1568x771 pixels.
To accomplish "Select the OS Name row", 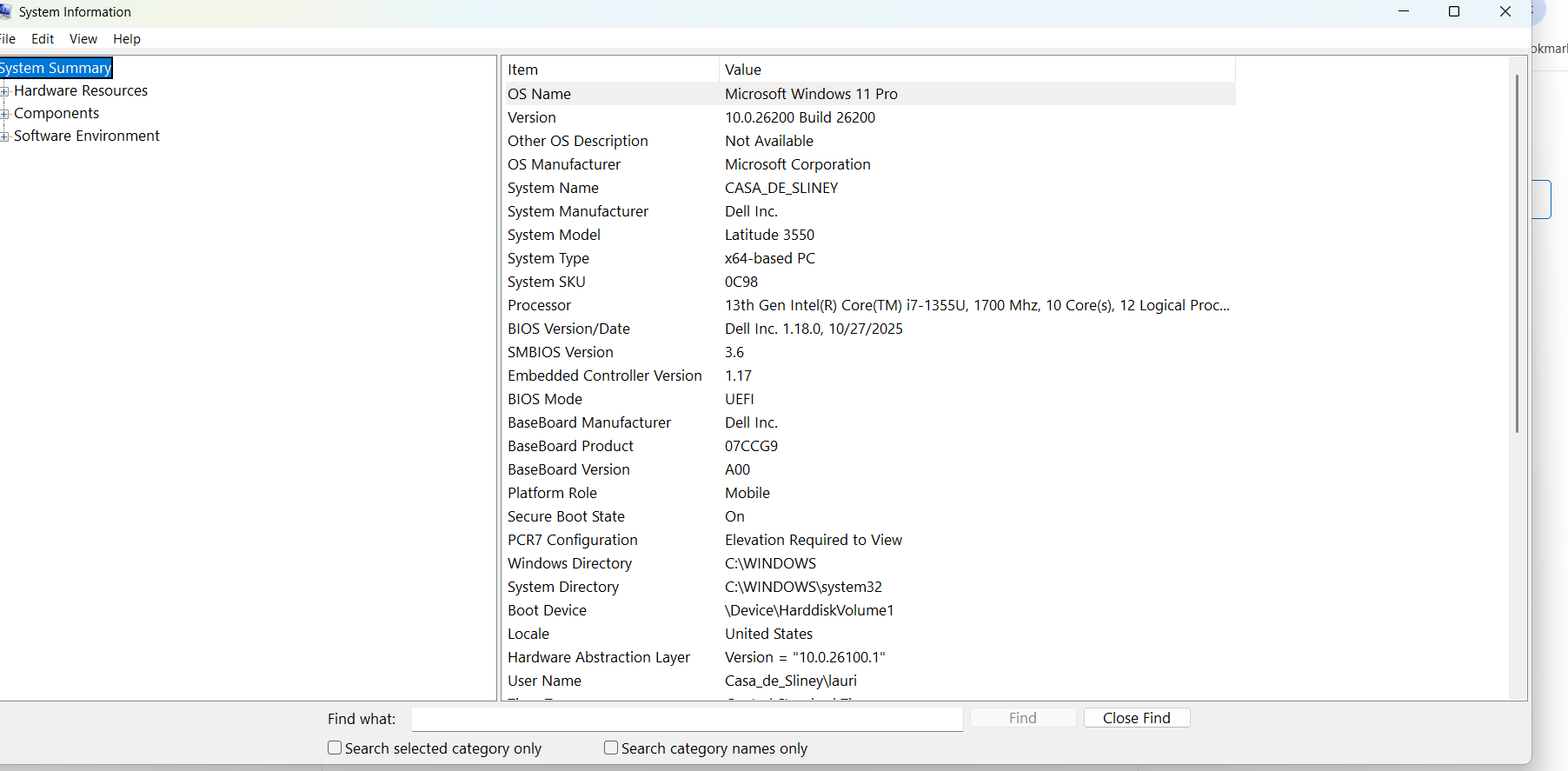I will 869,94.
